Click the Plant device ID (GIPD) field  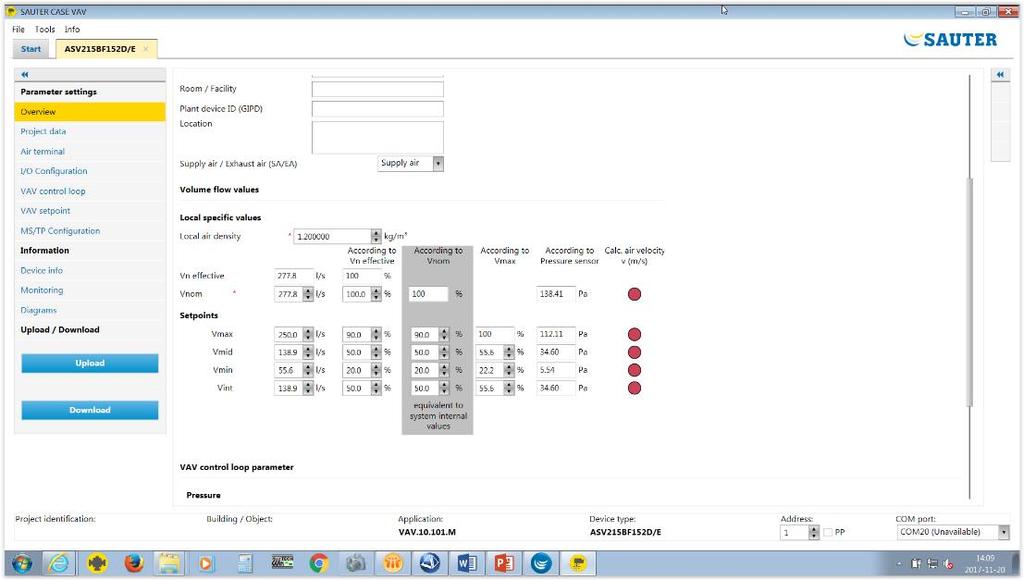pyautogui.click(x=377, y=109)
